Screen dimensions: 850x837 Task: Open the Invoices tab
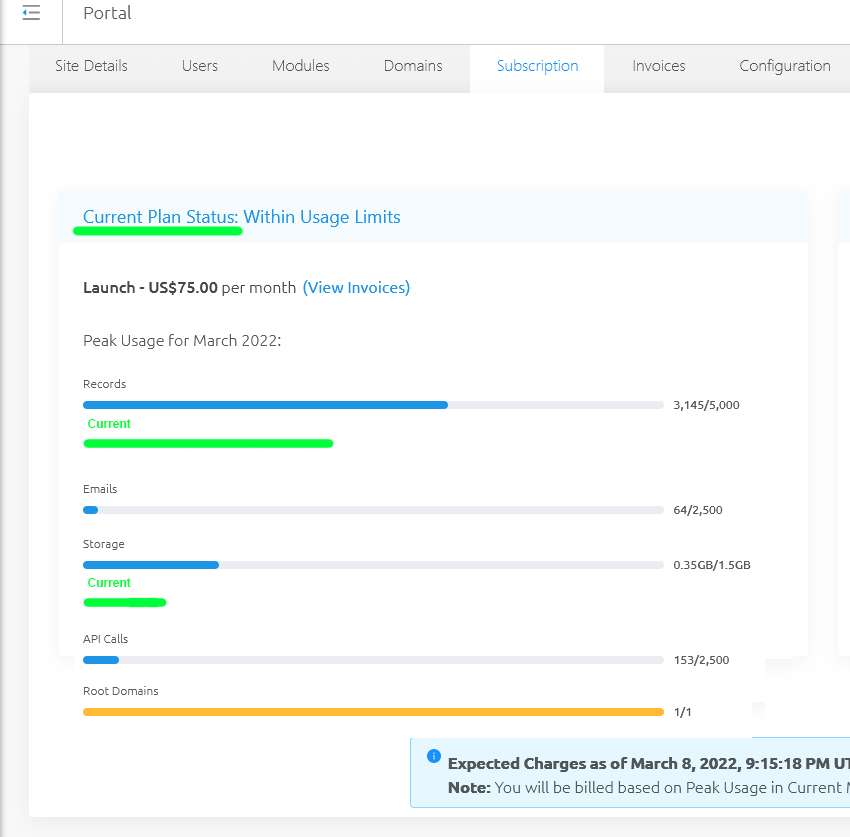click(659, 66)
